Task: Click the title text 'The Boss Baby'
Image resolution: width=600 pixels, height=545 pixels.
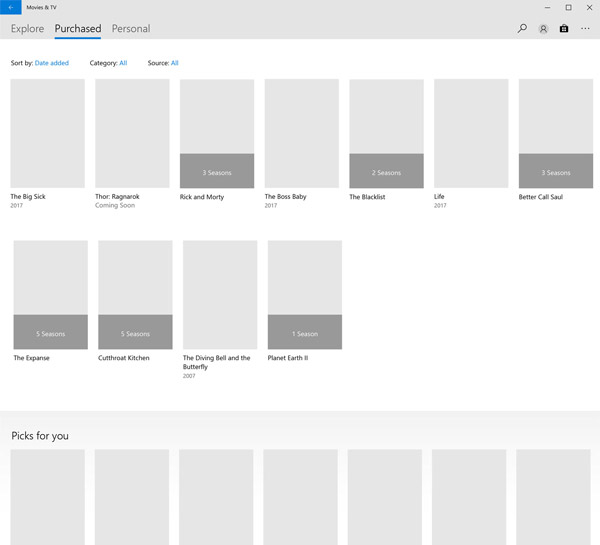Action: click(285, 196)
